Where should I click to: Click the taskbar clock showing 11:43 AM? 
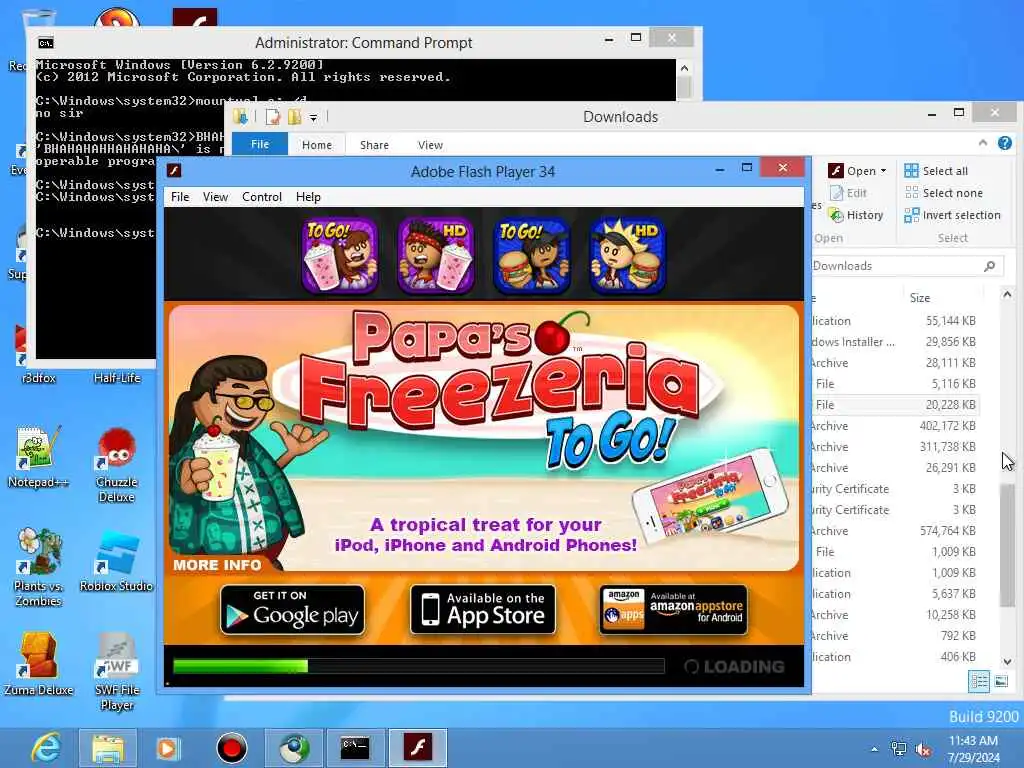click(x=973, y=749)
